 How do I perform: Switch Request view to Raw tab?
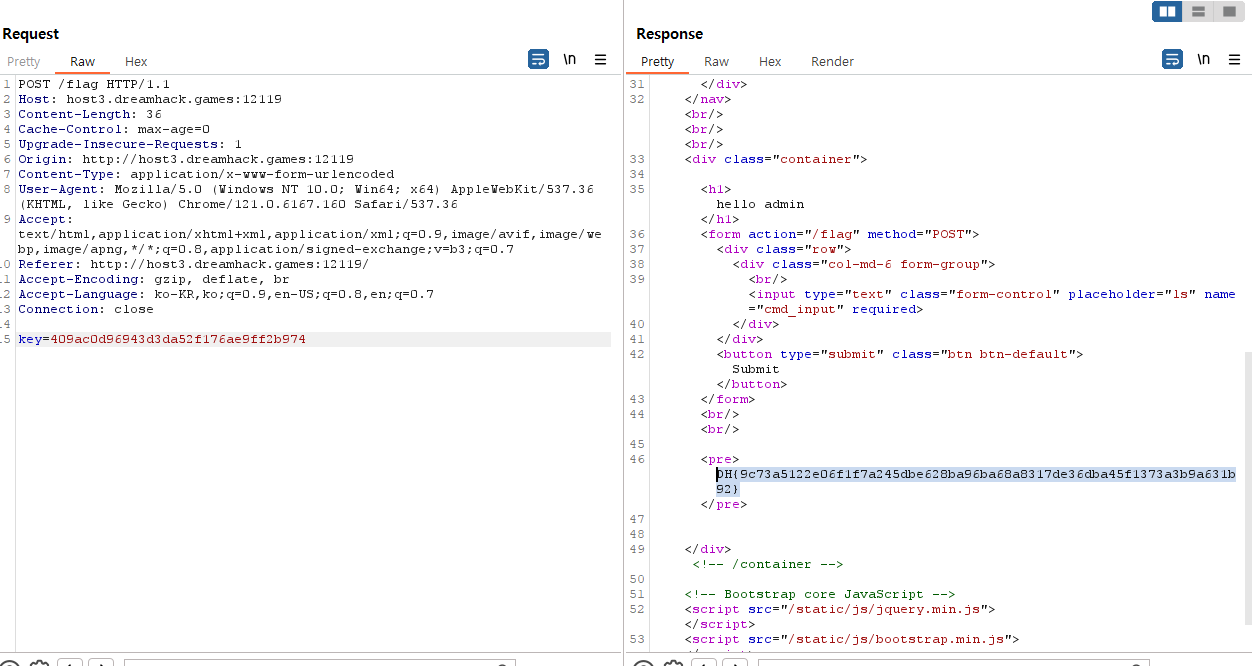click(82, 62)
